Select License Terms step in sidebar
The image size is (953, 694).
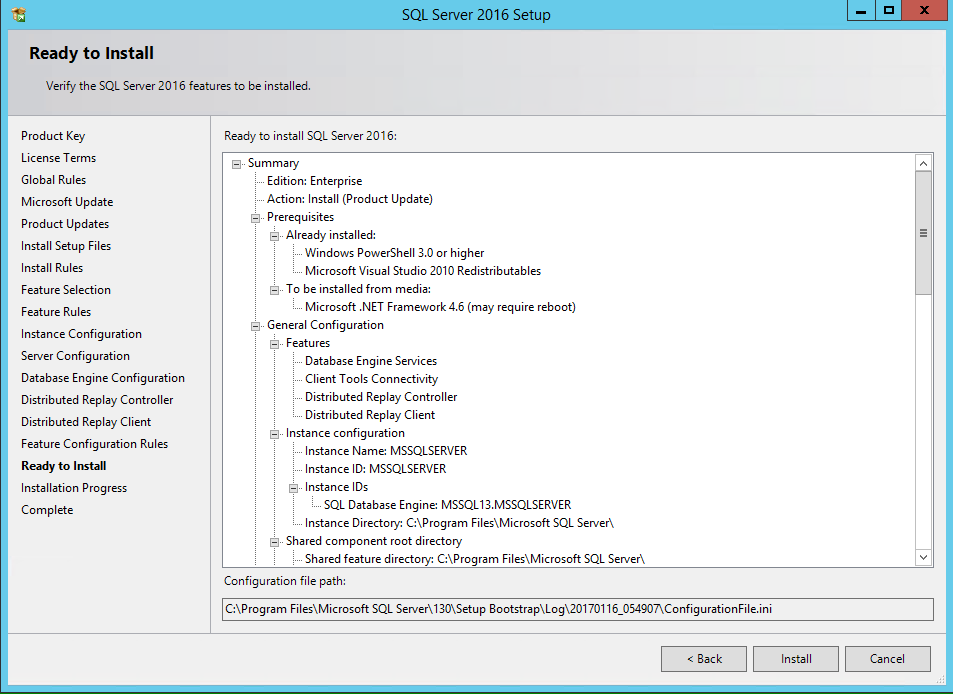[58, 158]
